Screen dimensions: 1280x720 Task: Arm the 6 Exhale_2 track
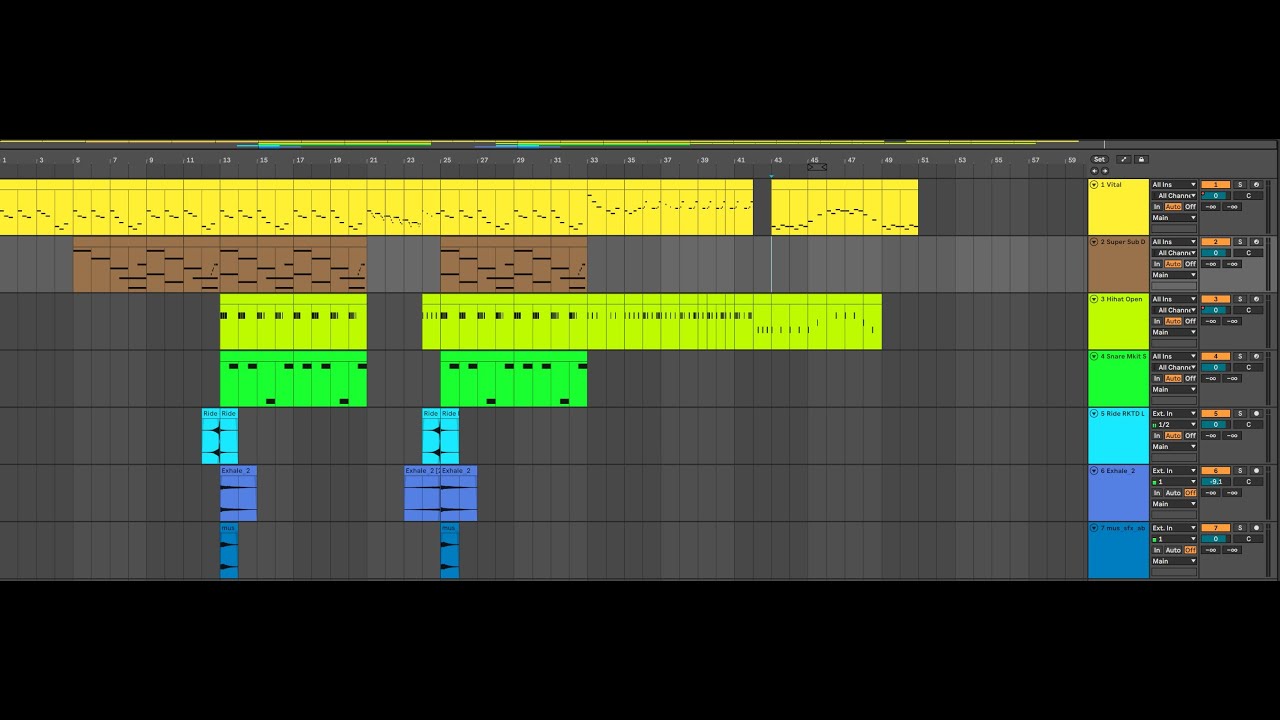pos(1256,470)
